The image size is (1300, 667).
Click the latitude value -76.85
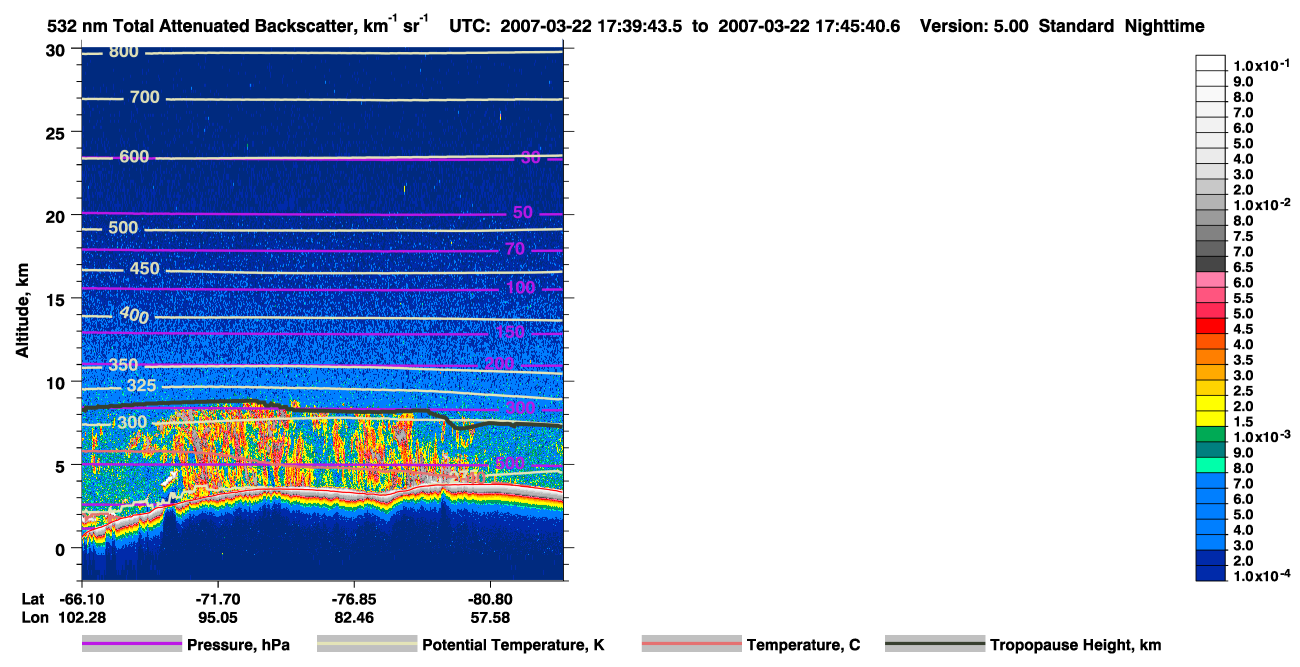[x=354, y=599]
